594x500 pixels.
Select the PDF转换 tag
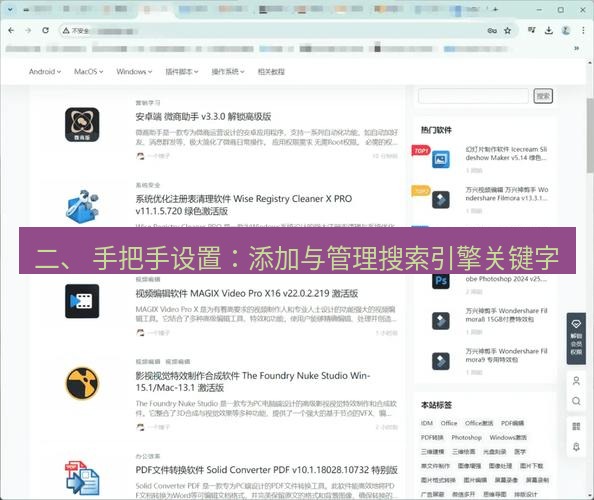point(432,438)
